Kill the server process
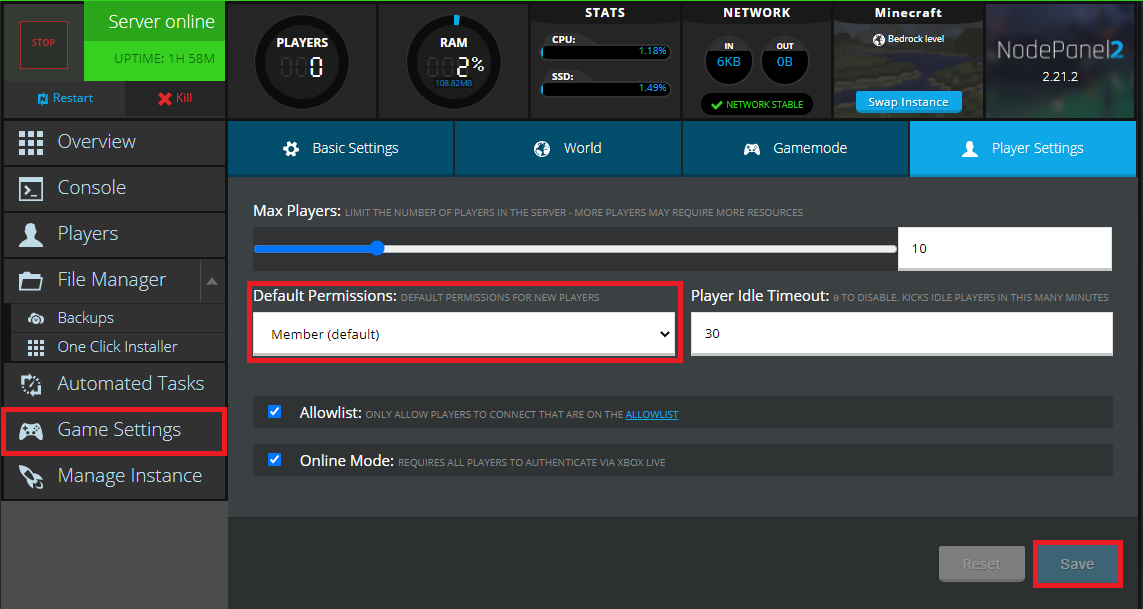1143x609 pixels. (x=174, y=98)
